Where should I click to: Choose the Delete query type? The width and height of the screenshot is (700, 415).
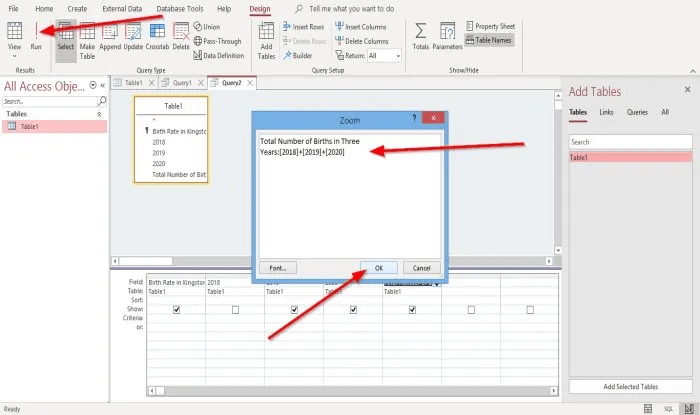click(x=181, y=36)
